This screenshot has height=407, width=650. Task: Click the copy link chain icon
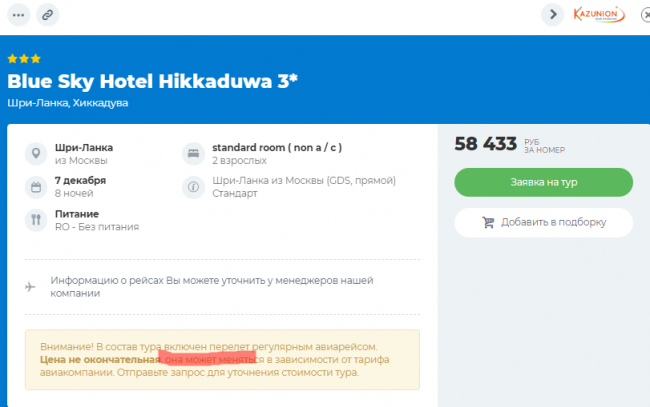tap(48, 14)
